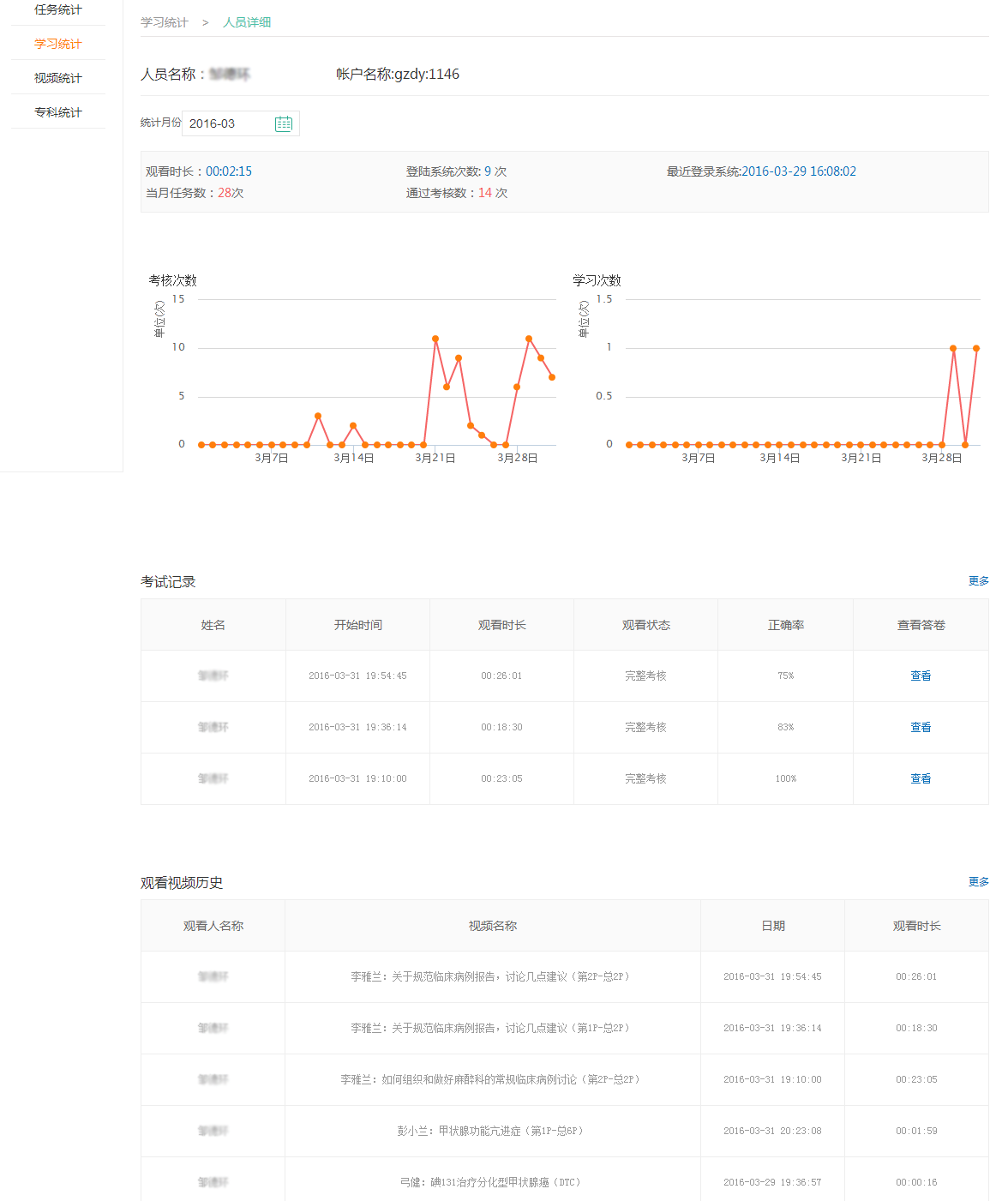1008x1201 pixels.
Task: Click the last data point on 学习次数 chart
Action: point(976,348)
